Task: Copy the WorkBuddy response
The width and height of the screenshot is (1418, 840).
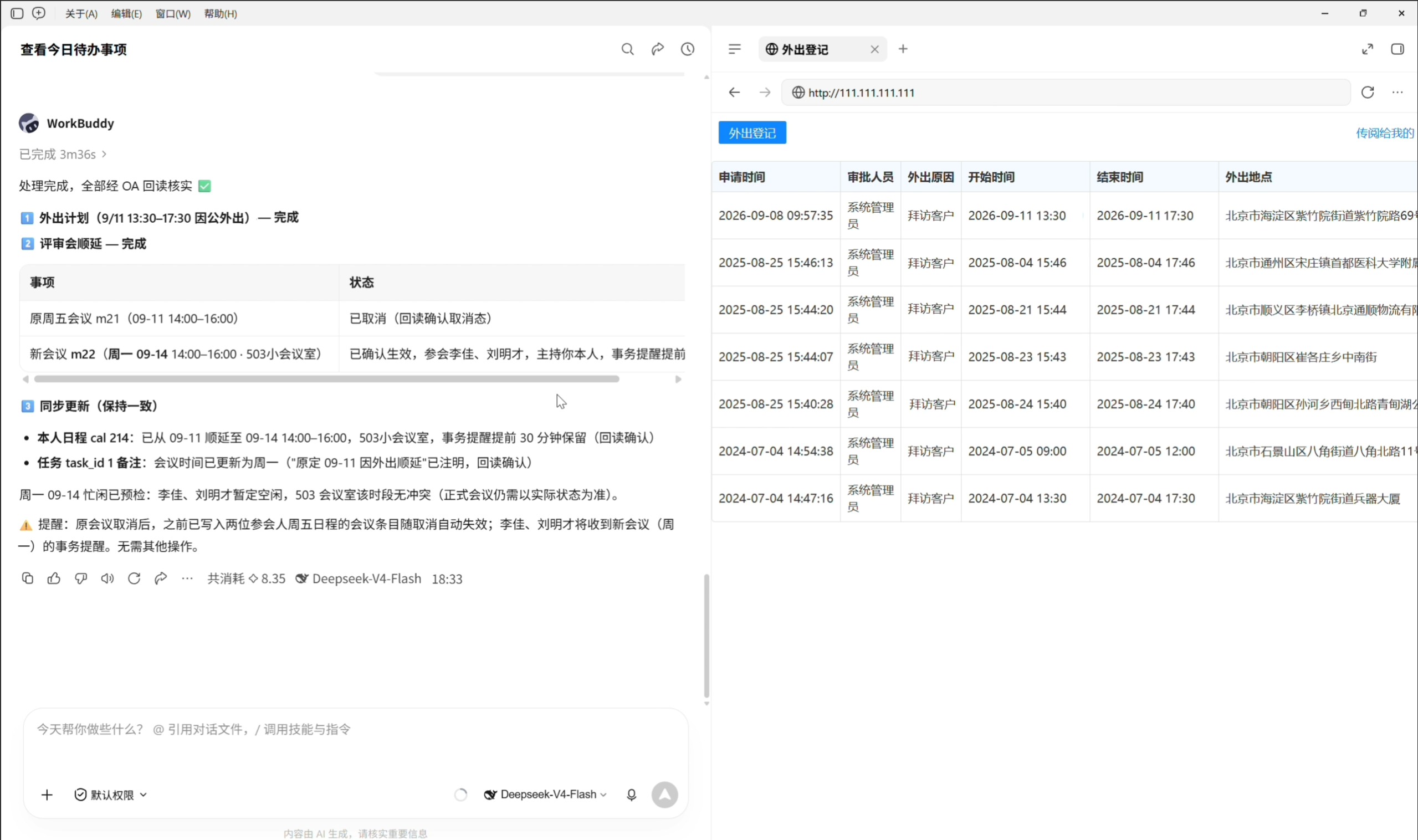Action: (x=27, y=578)
